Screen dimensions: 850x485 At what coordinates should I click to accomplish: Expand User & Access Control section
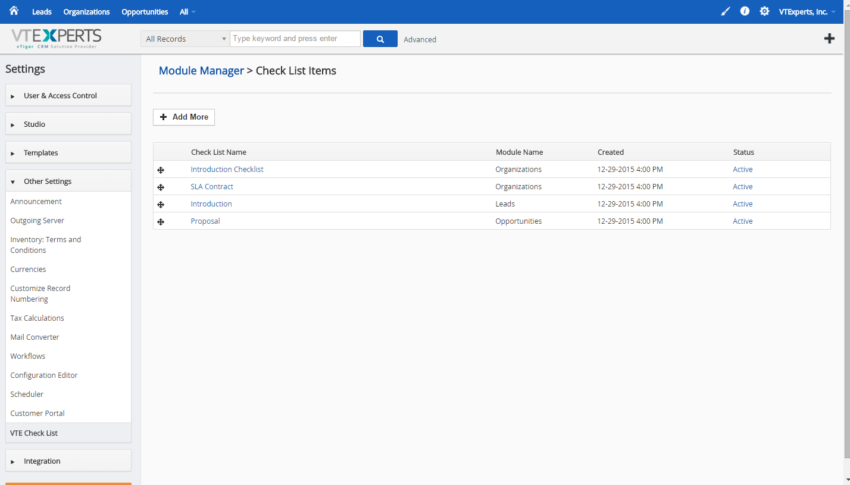[68, 95]
